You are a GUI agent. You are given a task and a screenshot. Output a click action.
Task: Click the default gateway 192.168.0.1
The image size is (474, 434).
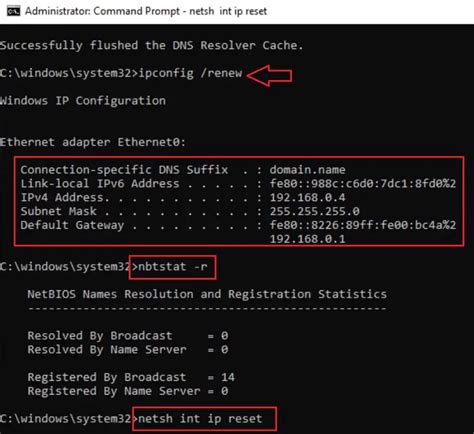307,239
